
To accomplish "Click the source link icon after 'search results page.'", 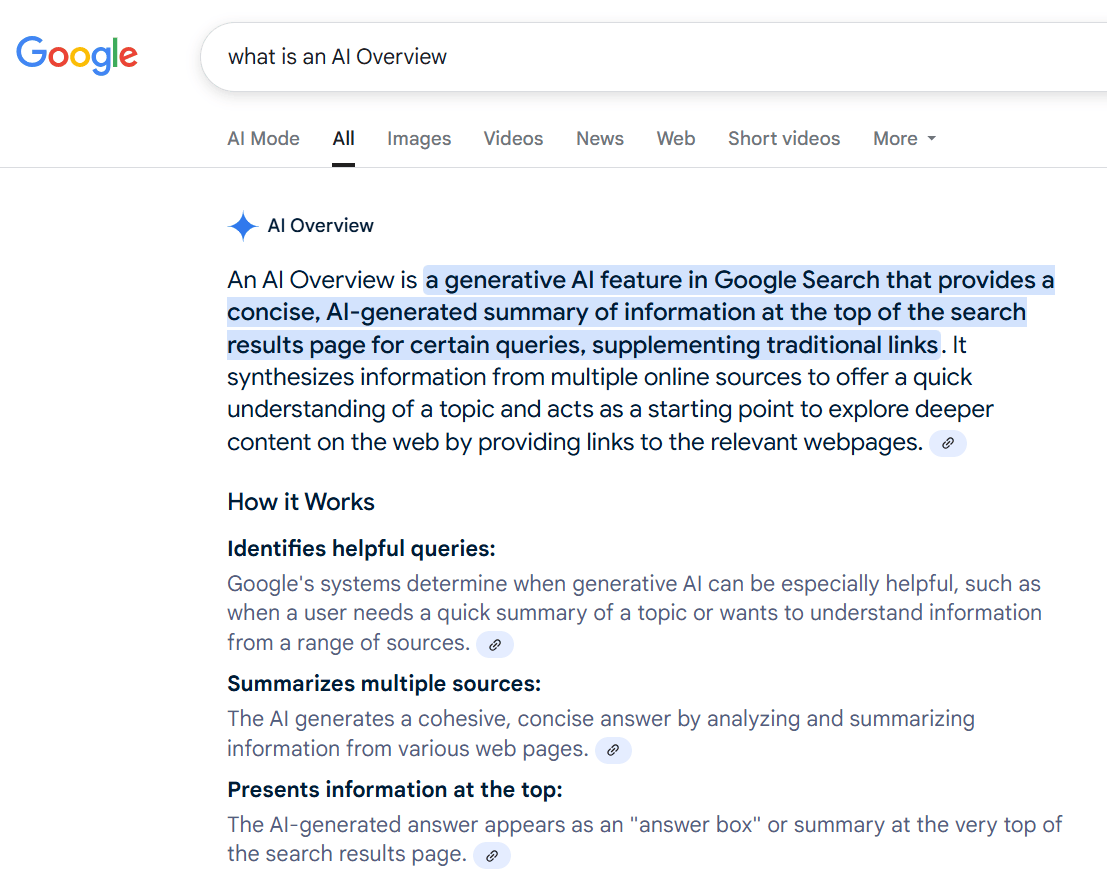I will pos(491,855).
